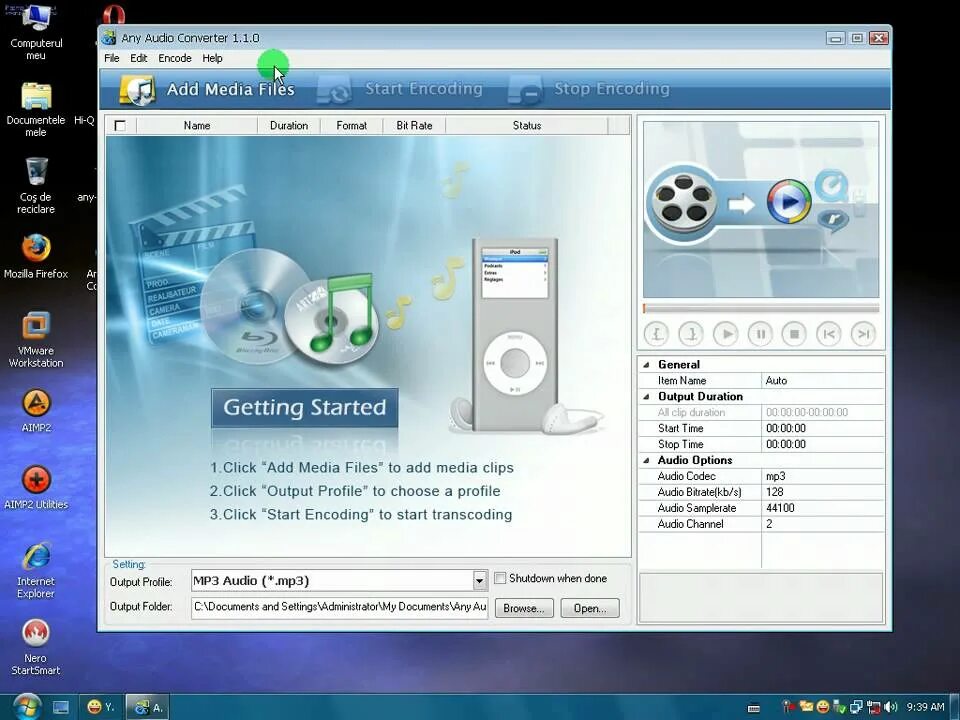
Task: Click the Pause button in preview
Action: [x=760, y=334]
